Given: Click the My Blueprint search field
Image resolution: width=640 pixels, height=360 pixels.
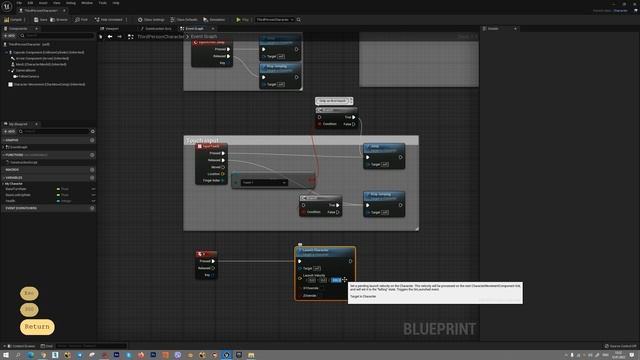Looking at the screenshot, I should click(x=54, y=131).
